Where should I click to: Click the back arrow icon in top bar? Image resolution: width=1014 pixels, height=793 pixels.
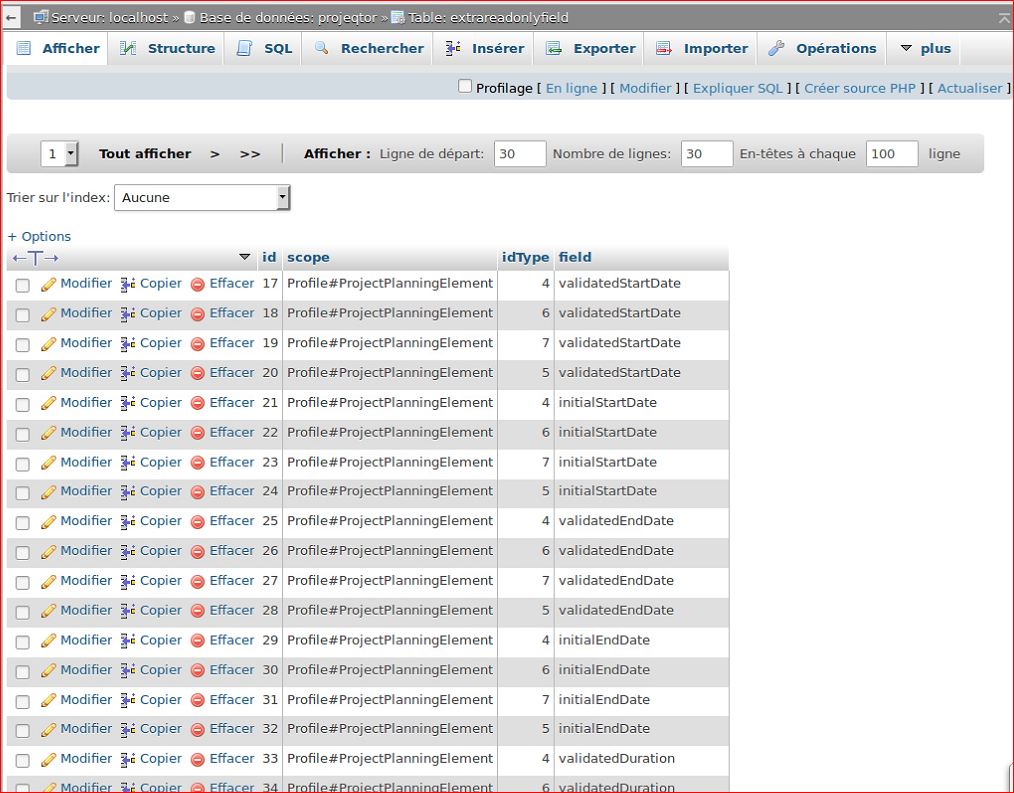point(12,17)
